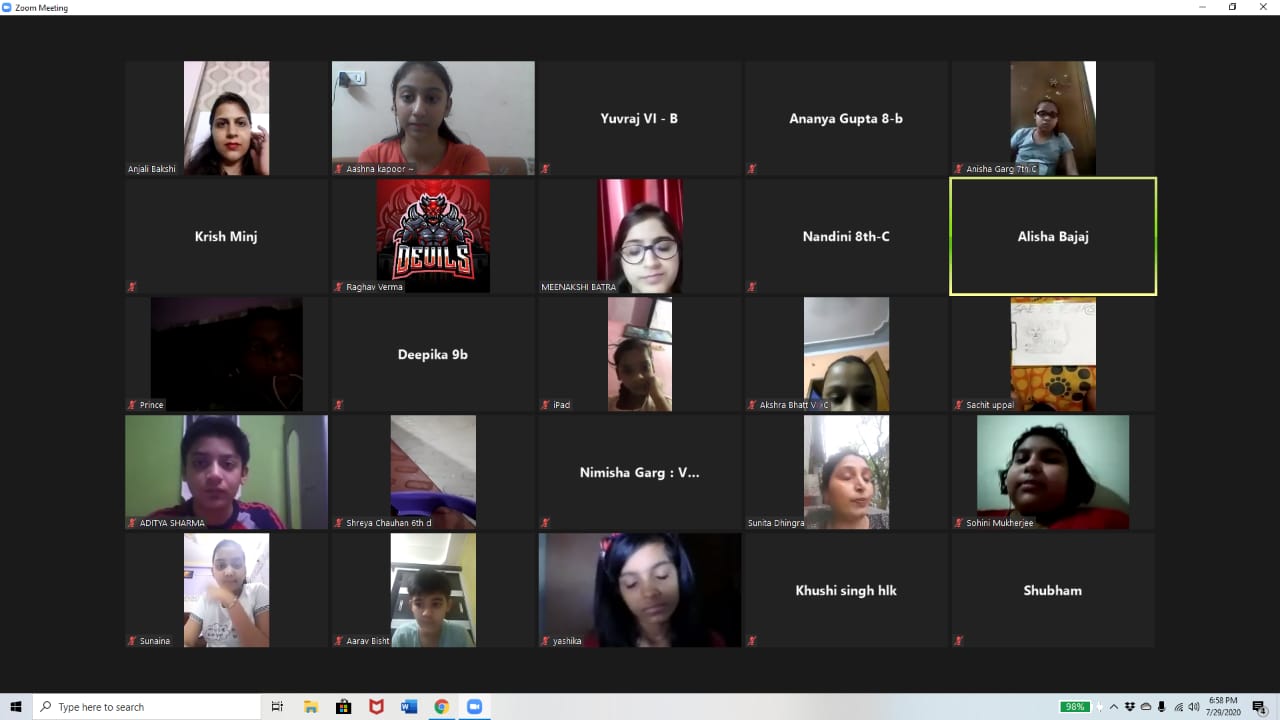This screenshot has width=1280, height=720.
Task: Open Zoom from the taskbar
Action: [x=474, y=707]
